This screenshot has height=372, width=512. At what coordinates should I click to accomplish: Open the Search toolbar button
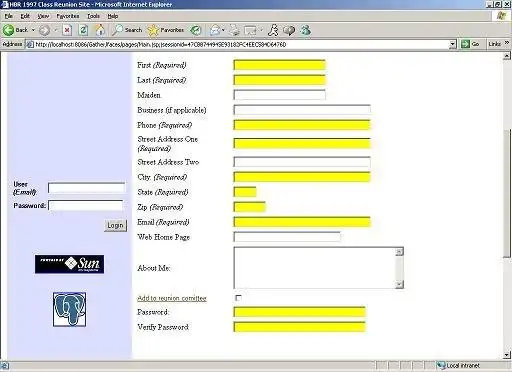[x=127, y=30]
